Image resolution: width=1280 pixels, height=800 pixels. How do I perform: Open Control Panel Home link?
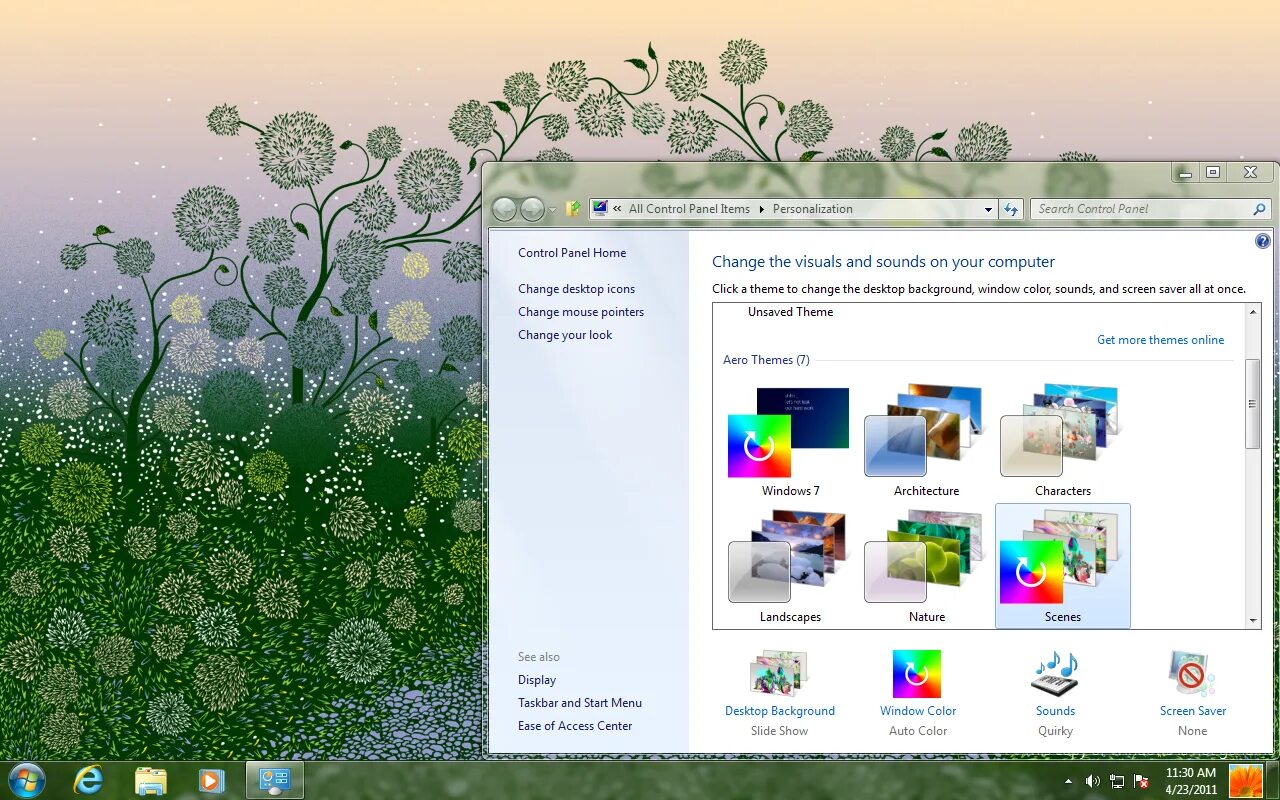[x=572, y=253]
